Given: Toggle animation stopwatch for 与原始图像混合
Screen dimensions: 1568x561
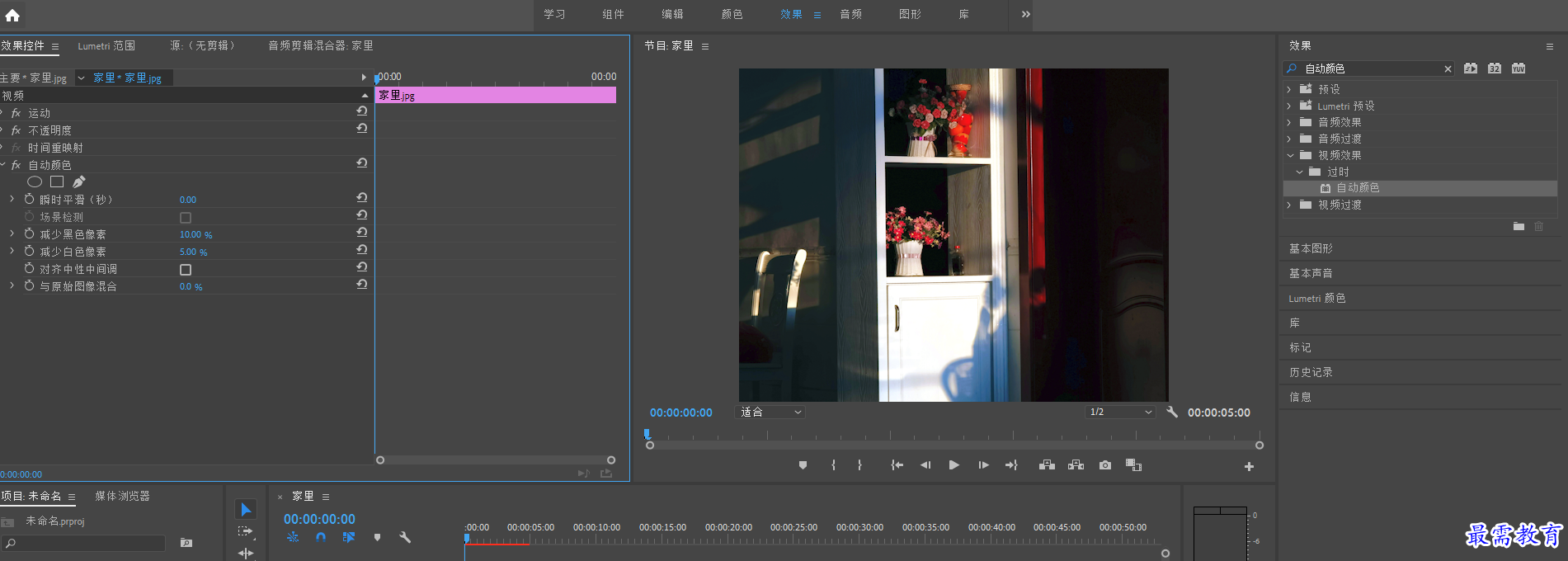Looking at the screenshot, I should coord(30,285).
